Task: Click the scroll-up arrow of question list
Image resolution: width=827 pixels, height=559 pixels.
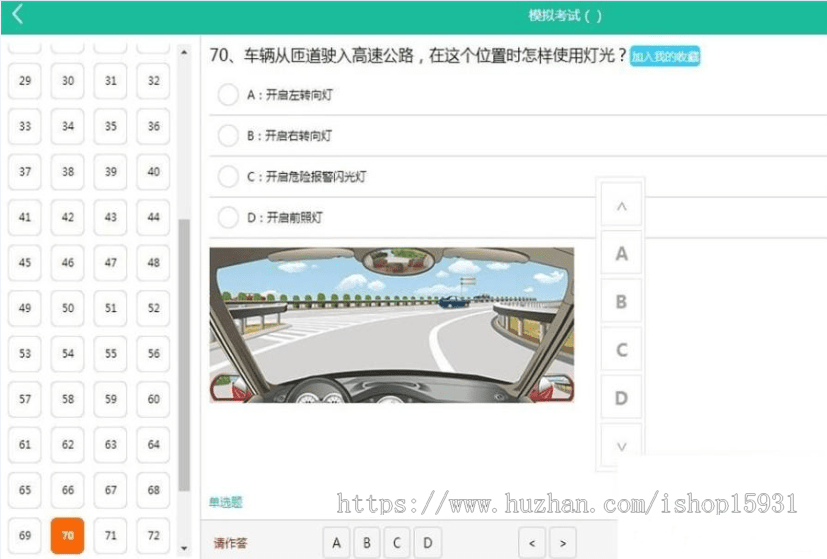Action: click(x=184, y=52)
